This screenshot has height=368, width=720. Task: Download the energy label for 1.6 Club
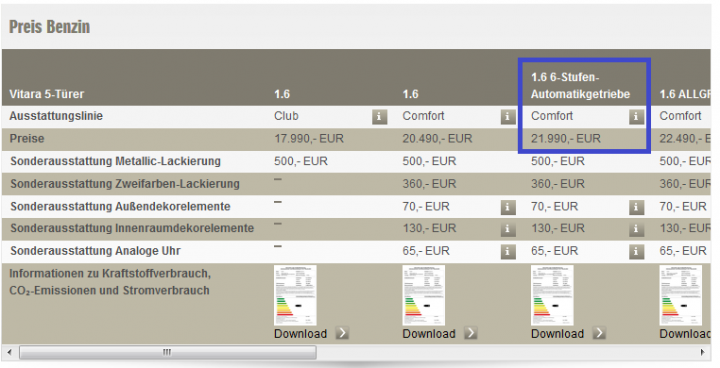coord(300,334)
